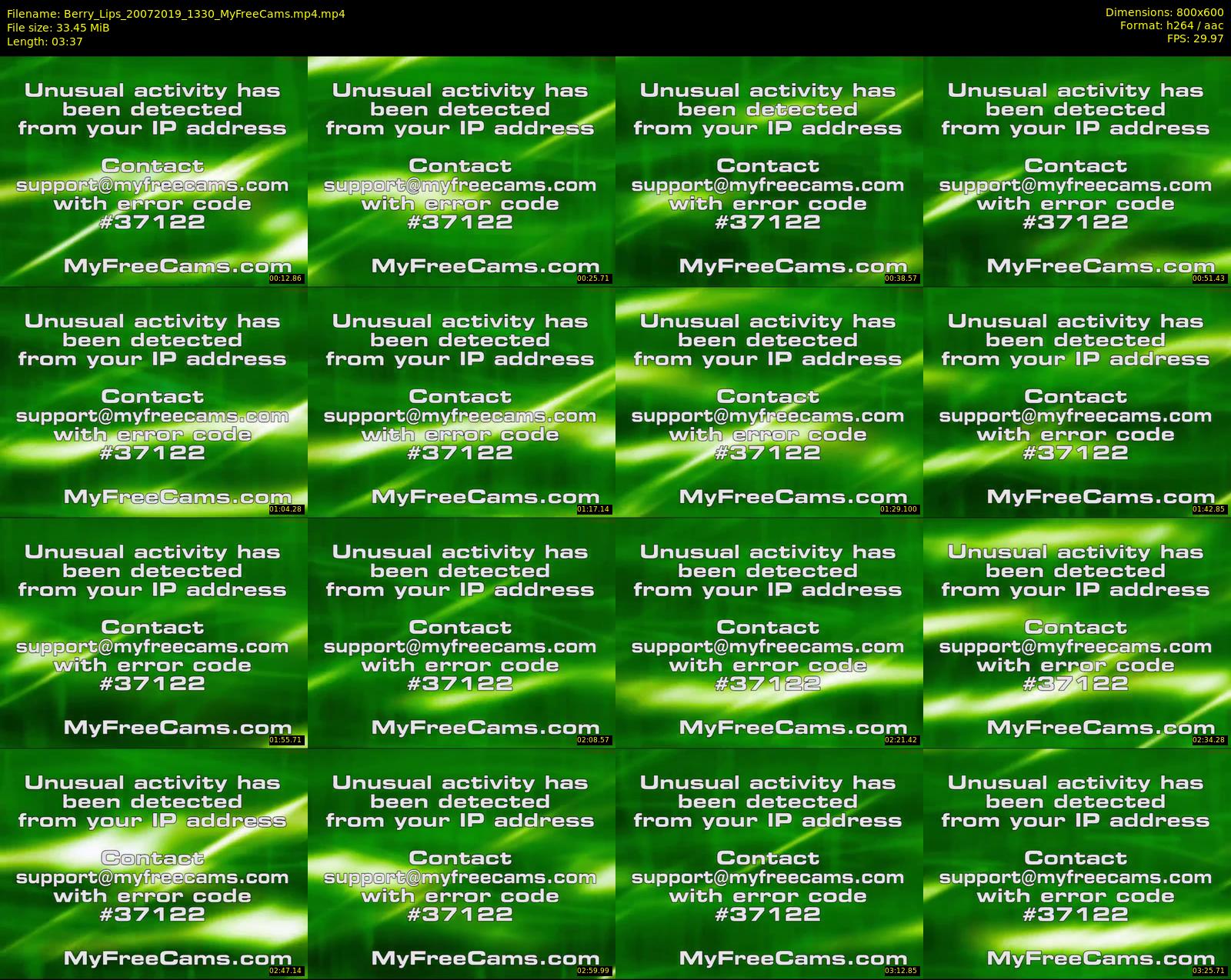
Task: Click the frame captured at 03:12.85
Action: [769, 863]
